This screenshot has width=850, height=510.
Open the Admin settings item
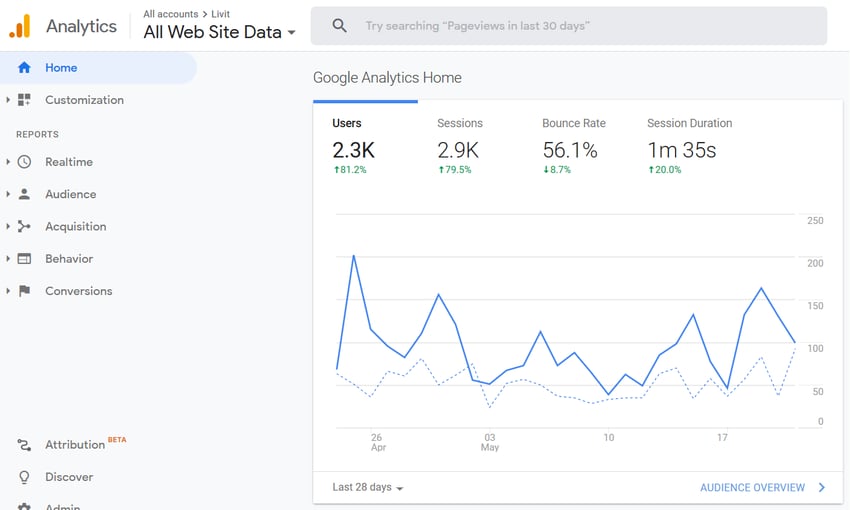point(63,507)
